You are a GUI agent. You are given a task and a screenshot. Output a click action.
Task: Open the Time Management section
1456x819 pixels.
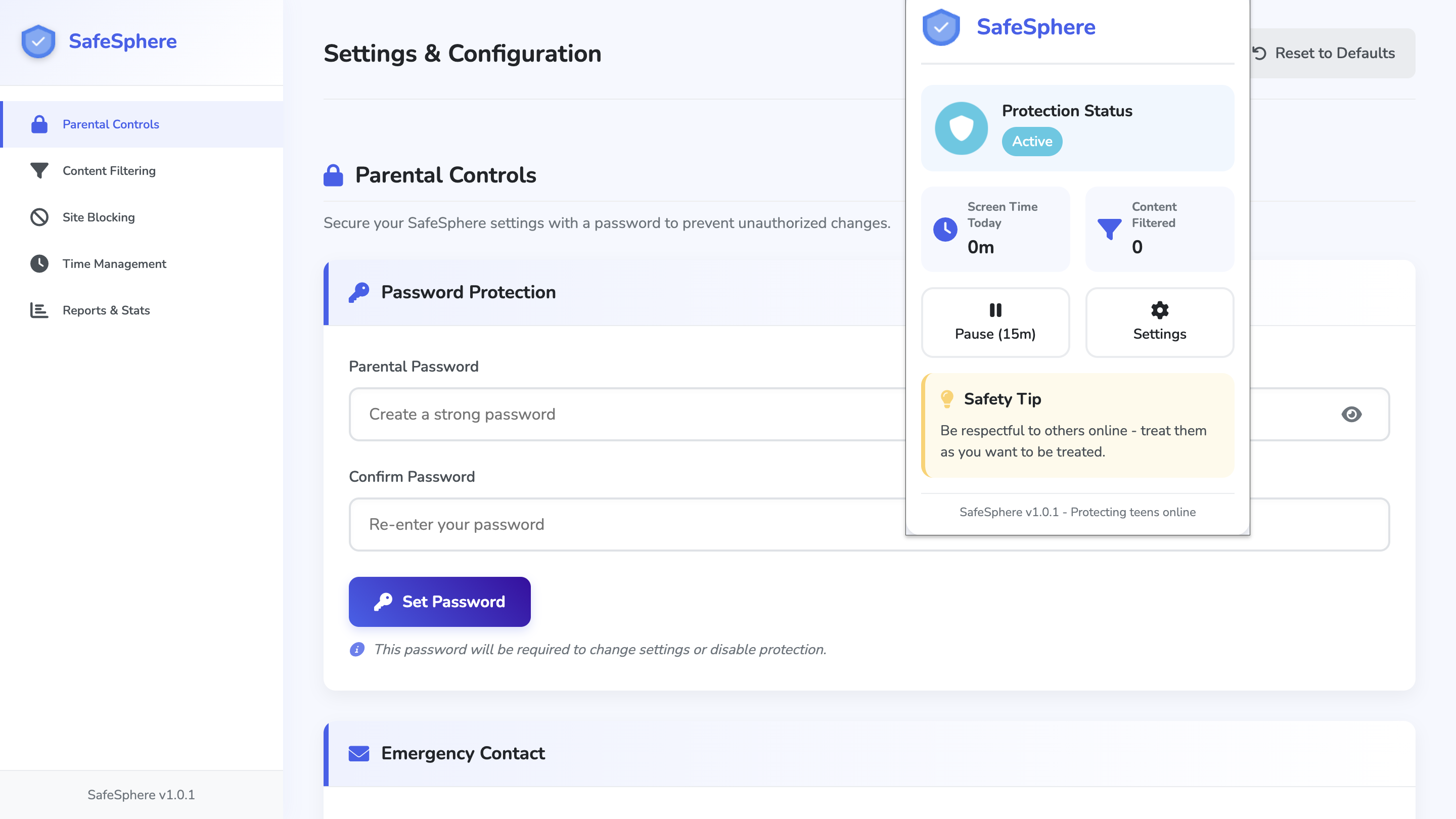point(114,264)
